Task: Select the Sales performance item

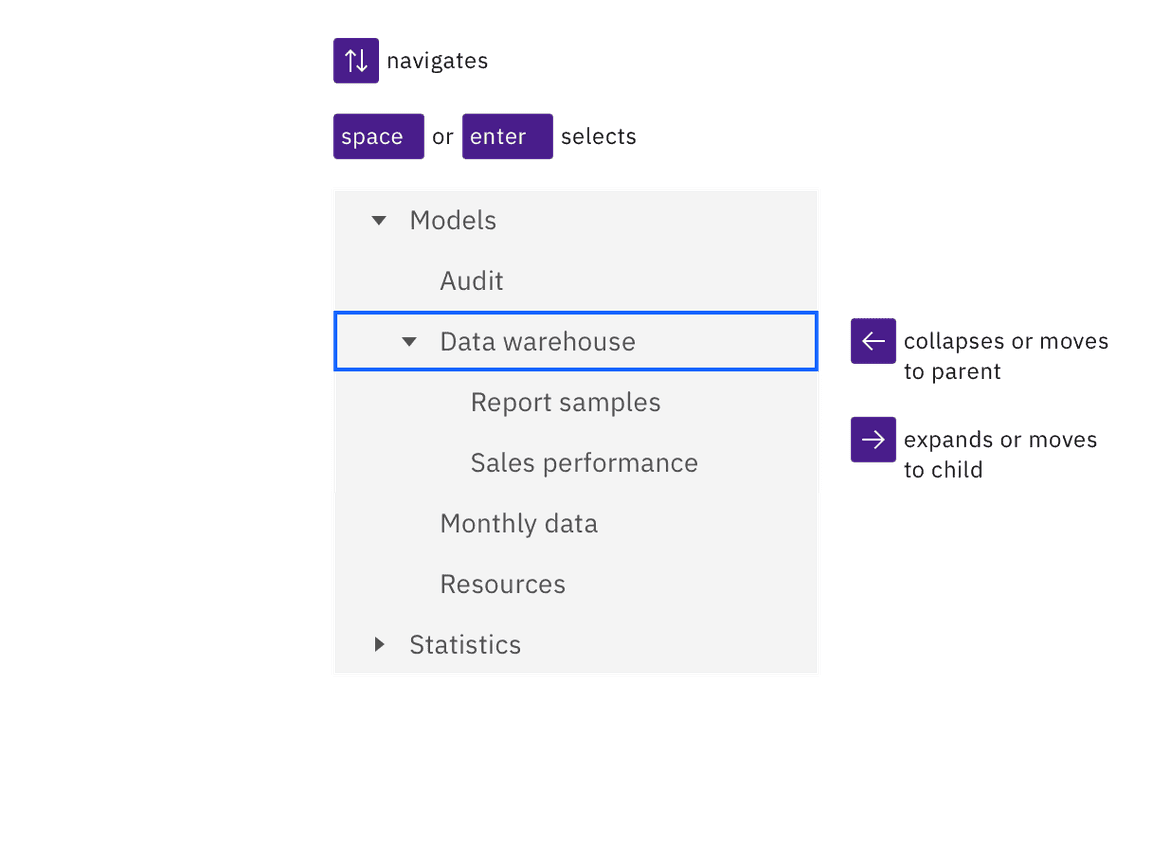Action: (584, 463)
